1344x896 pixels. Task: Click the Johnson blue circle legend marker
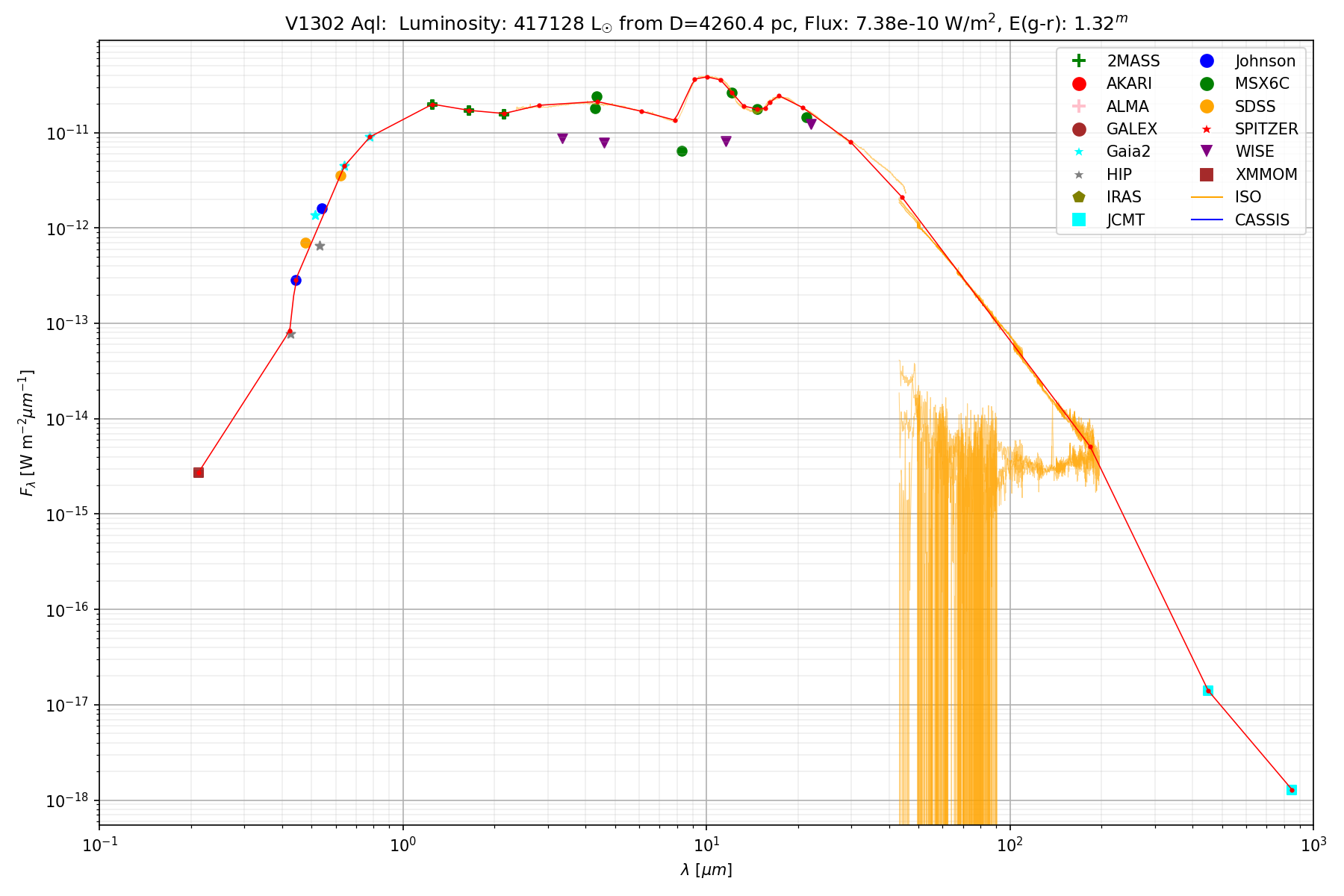(x=1207, y=61)
